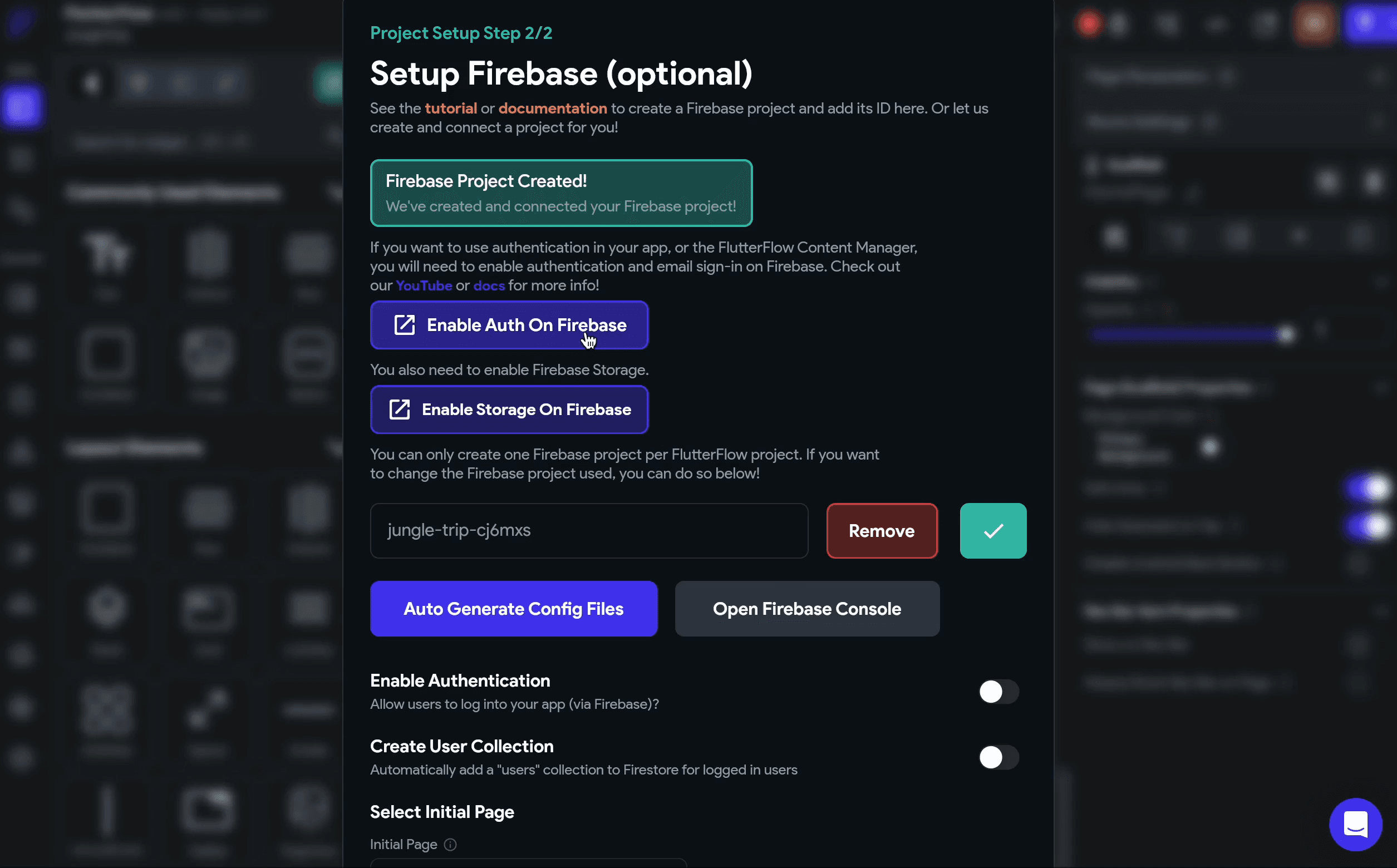Open the docs link for more info
Viewport: 1397px width, 868px height.
click(488, 285)
